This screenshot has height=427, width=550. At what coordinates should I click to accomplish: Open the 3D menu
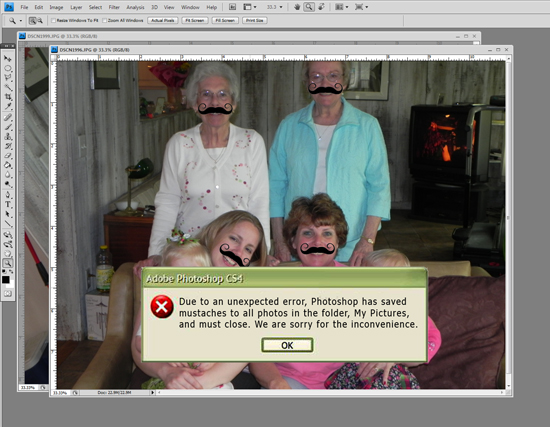pyautogui.click(x=154, y=7)
